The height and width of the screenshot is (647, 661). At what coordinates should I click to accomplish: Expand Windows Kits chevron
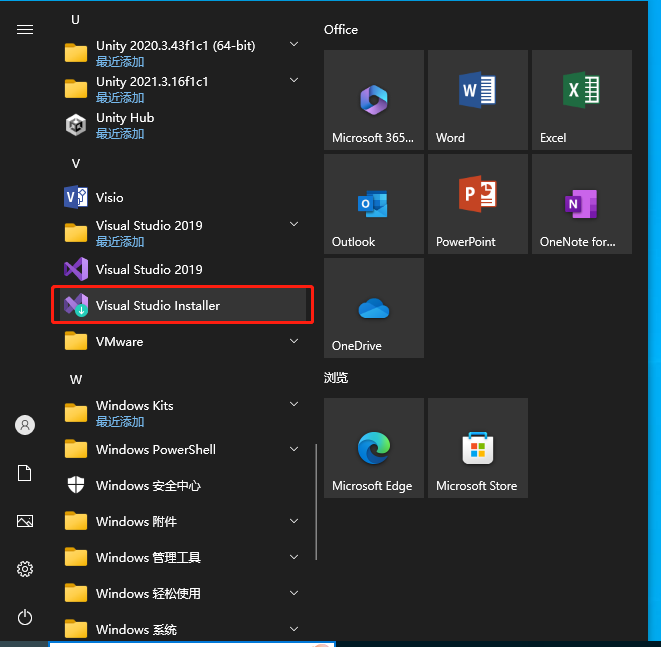pos(294,404)
